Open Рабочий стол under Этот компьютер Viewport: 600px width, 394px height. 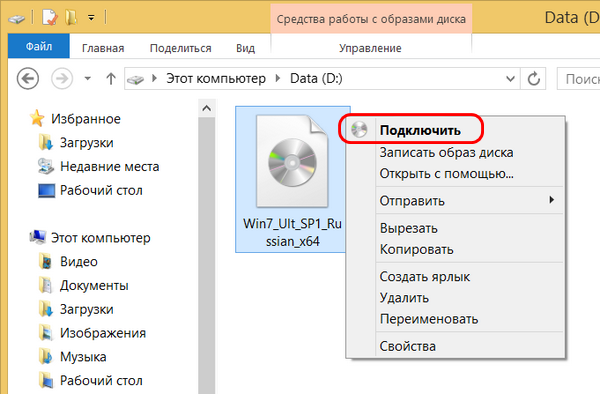tap(101, 381)
